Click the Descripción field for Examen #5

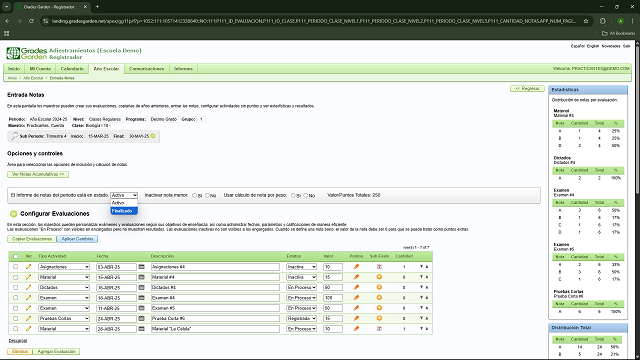pyautogui.click(x=215, y=308)
